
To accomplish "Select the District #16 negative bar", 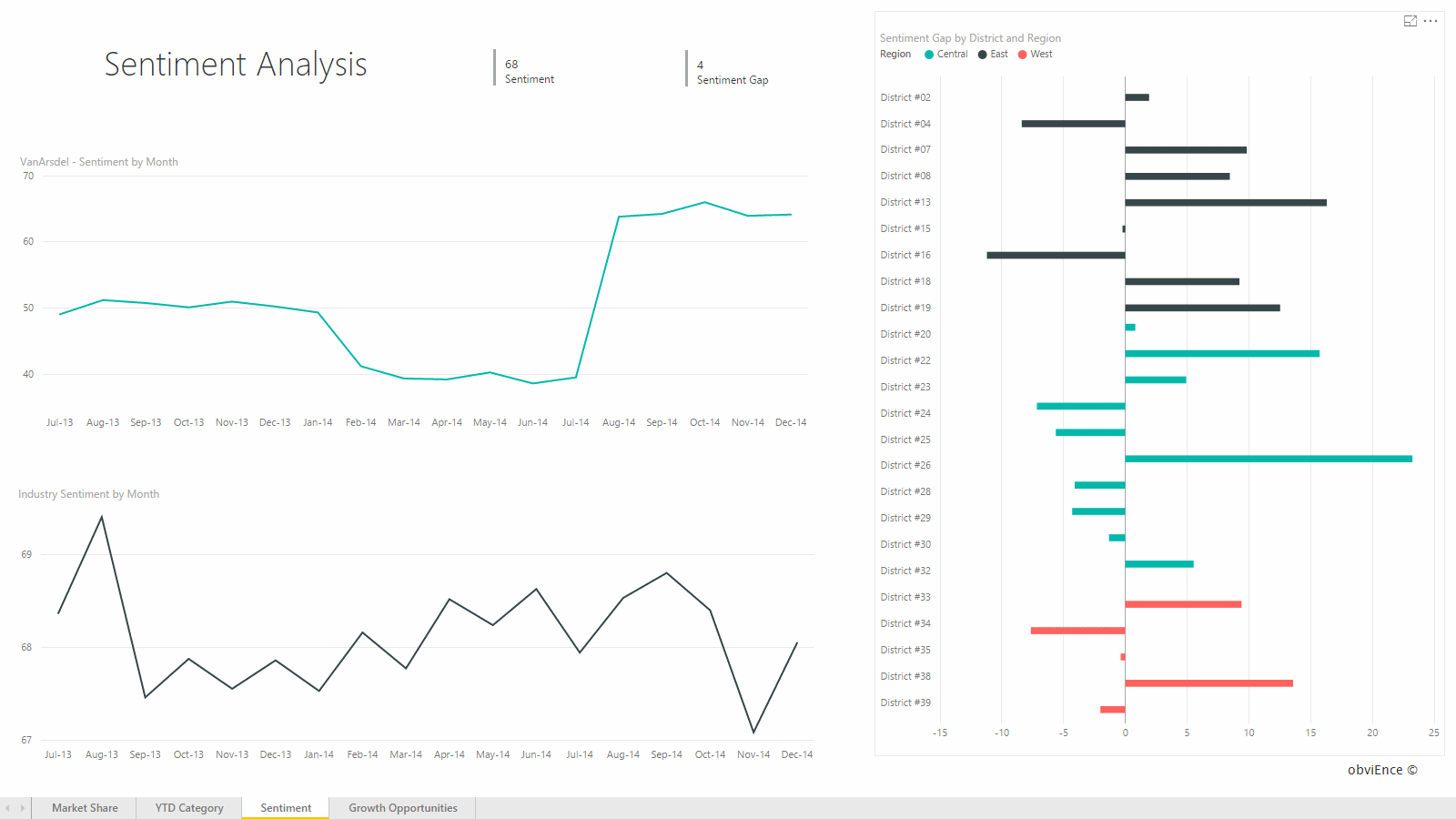I will [1056, 255].
